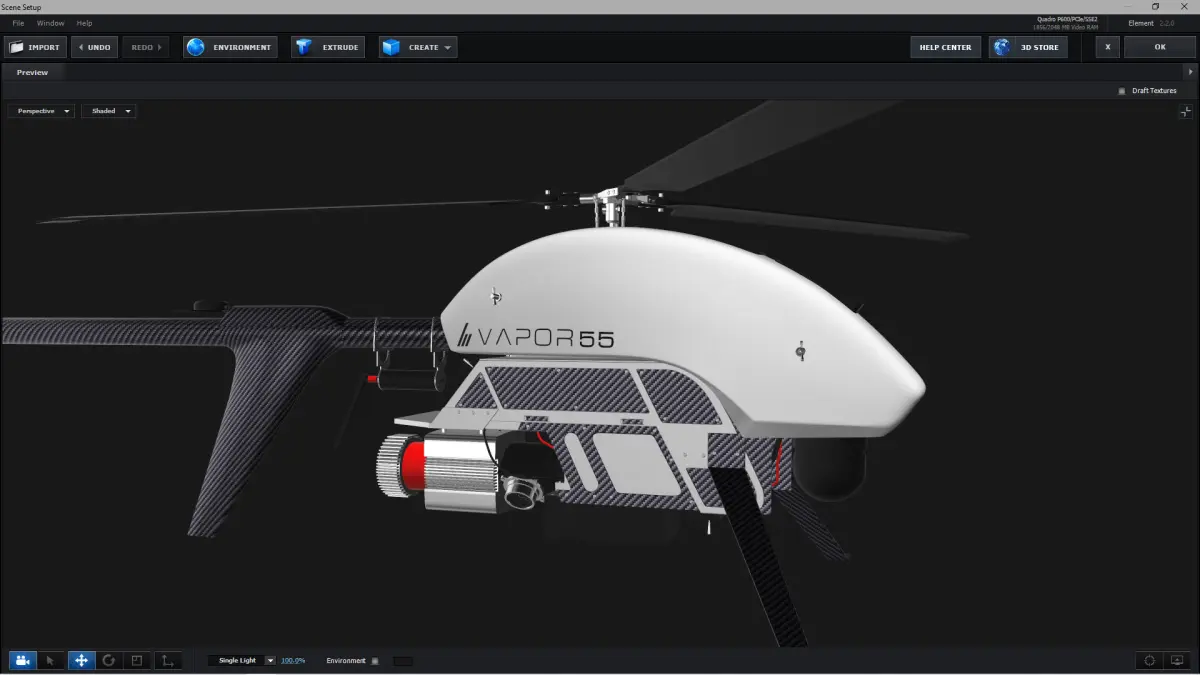Screen dimensions: 1200x675
Task: Click the Import folder icon
Action: pyautogui.click(x=16, y=47)
